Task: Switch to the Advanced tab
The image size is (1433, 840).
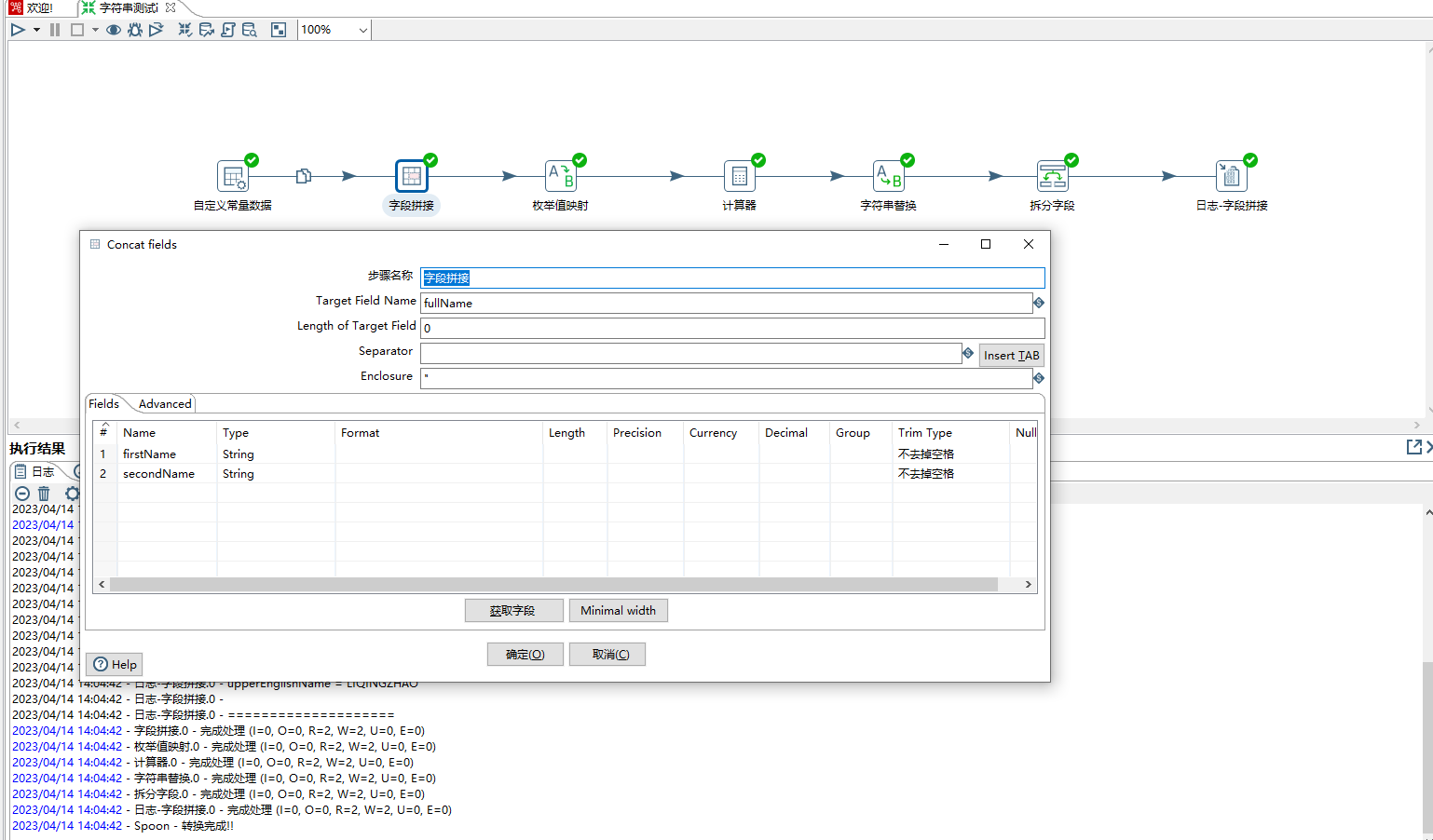Action: click(165, 404)
